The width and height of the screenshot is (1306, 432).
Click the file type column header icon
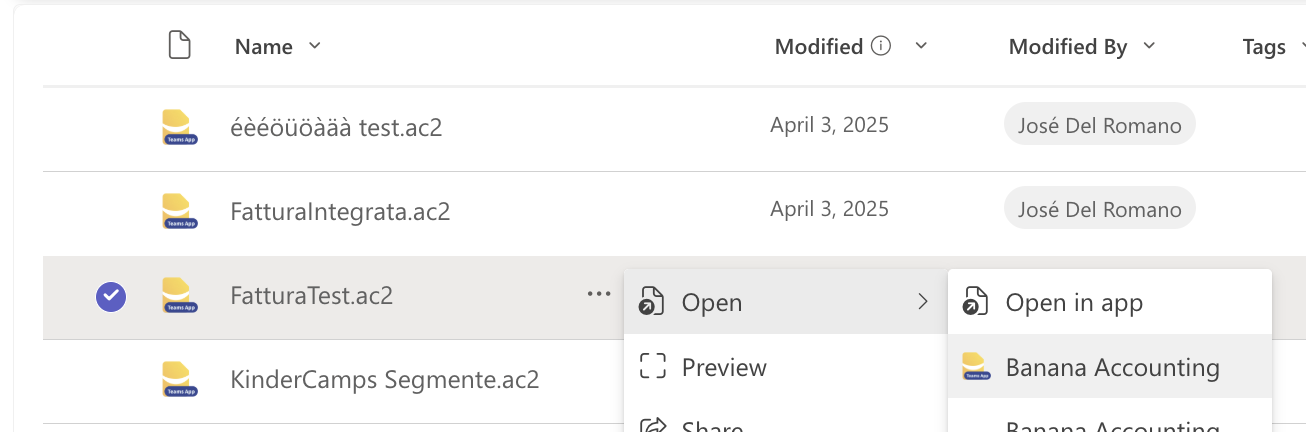(179, 46)
